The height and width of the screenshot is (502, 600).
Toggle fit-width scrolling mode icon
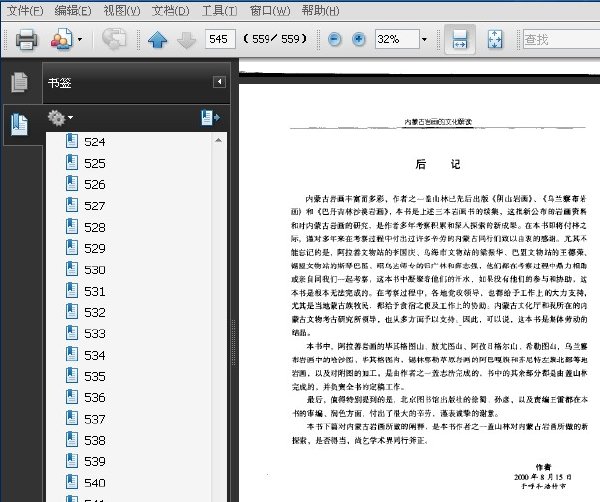point(460,39)
